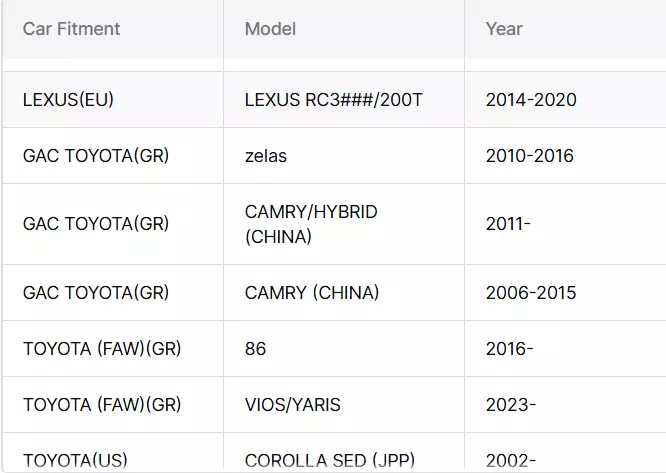
Task: Click the Car Fitment column header
Action: point(113,29)
